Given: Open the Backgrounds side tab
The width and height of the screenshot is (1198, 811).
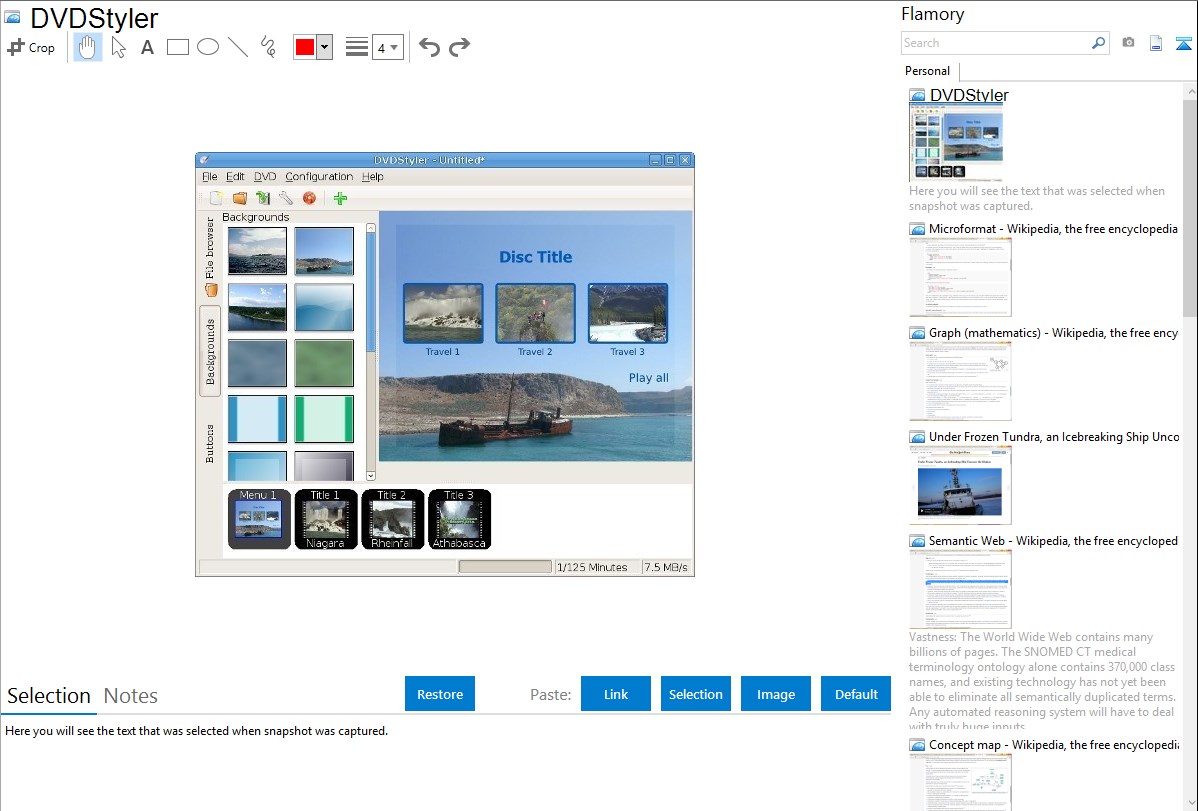Looking at the screenshot, I should point(210,352).
